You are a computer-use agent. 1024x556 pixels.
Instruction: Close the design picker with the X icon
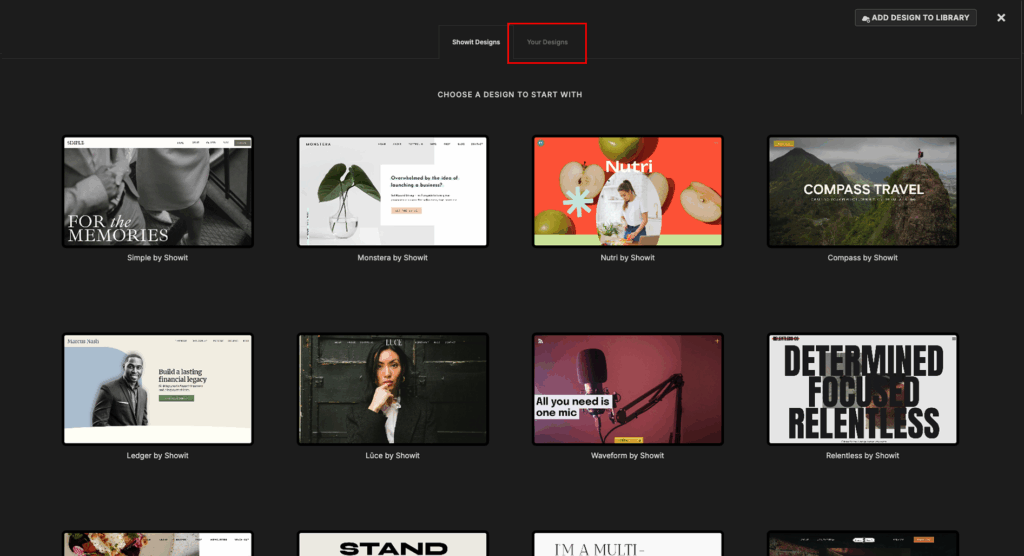point(1001,18)
